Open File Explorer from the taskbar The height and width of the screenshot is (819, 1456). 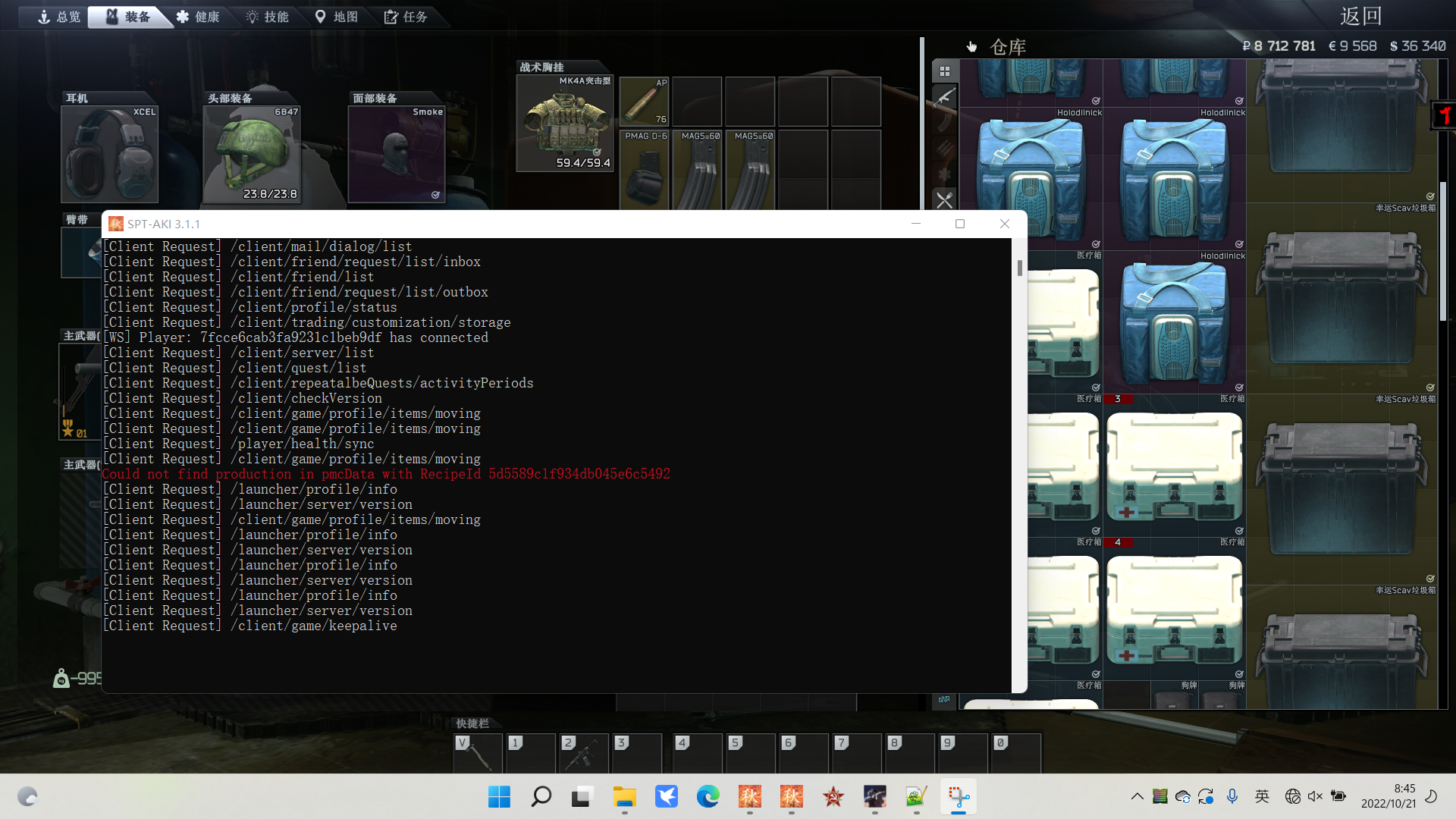(x=624, y=797)
